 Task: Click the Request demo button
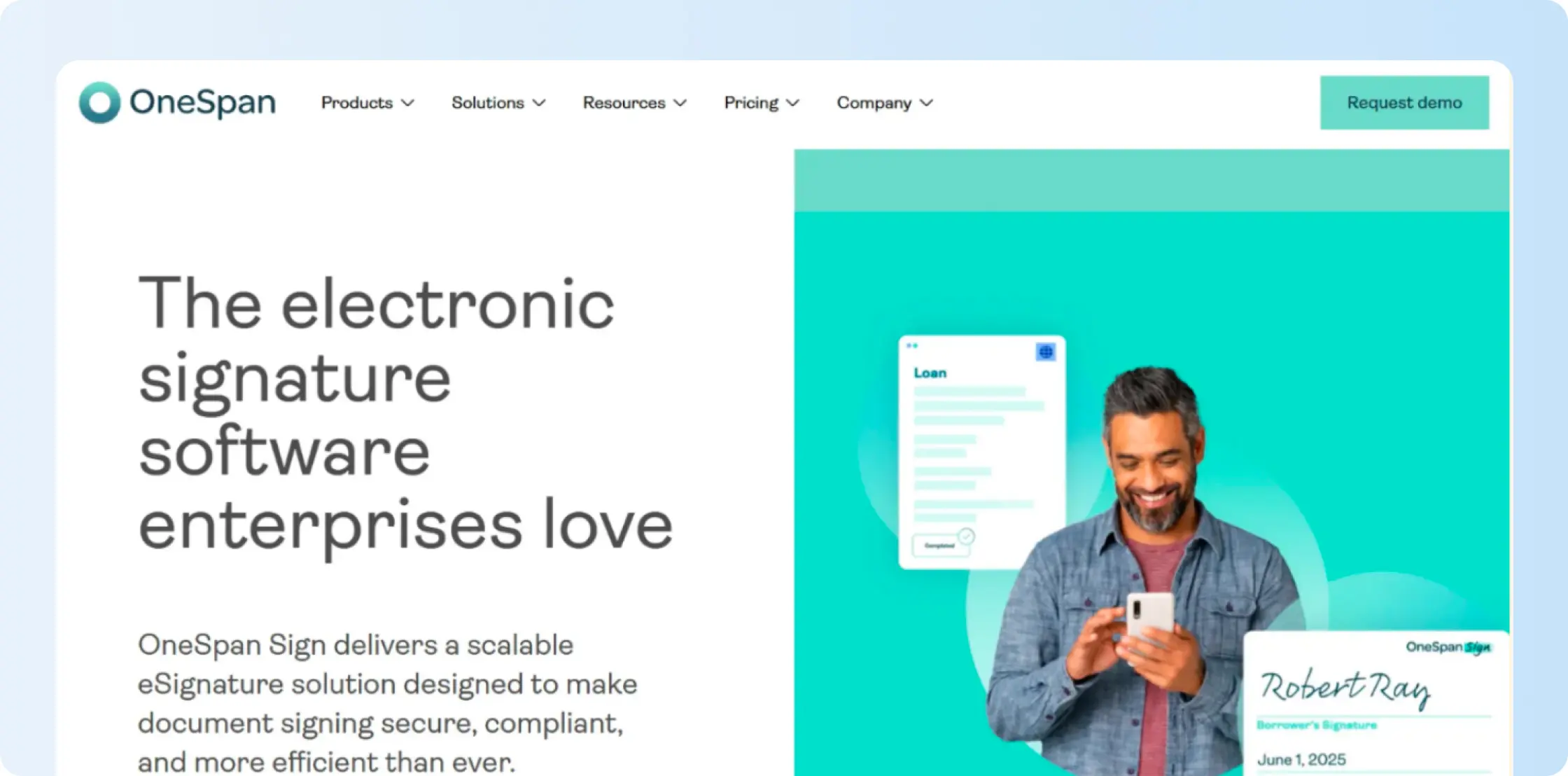(x=1404, y=103)
